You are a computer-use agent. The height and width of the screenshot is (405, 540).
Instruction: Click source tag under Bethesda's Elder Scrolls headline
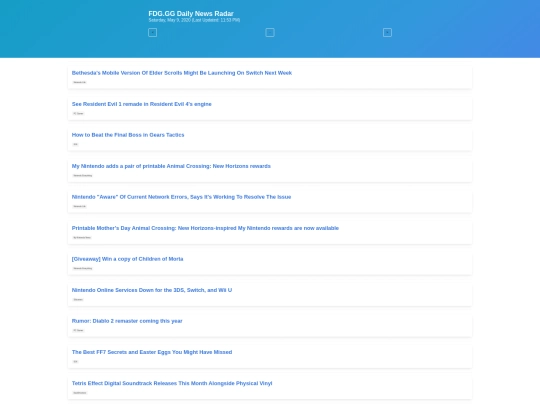[80, 82]
